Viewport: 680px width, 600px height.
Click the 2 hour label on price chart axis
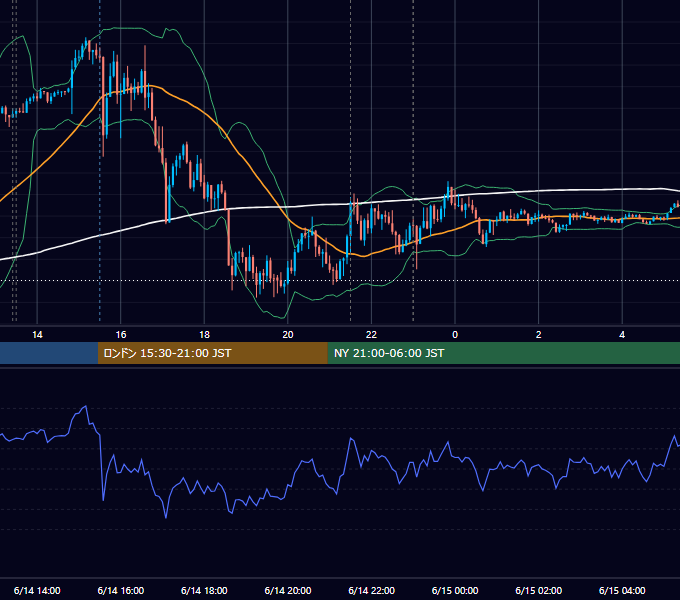[x=539, y=335]
